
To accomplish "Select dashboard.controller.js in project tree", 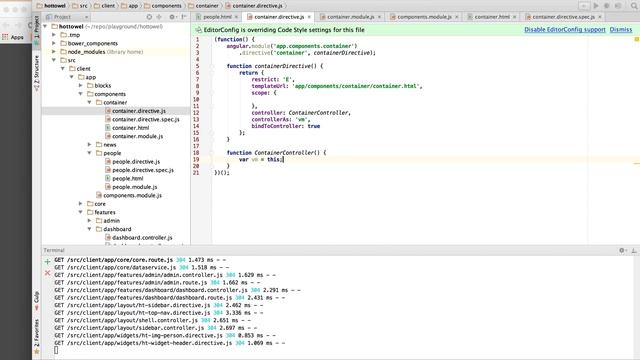I will point(142,238).
